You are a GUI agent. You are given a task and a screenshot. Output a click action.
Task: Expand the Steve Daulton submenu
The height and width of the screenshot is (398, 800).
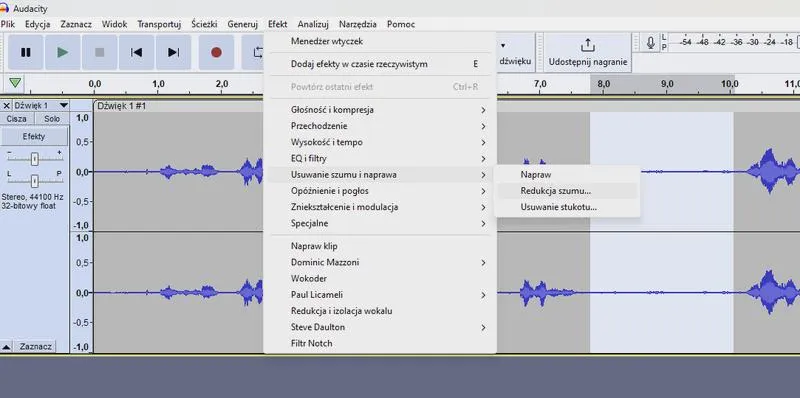click(380, 327)
